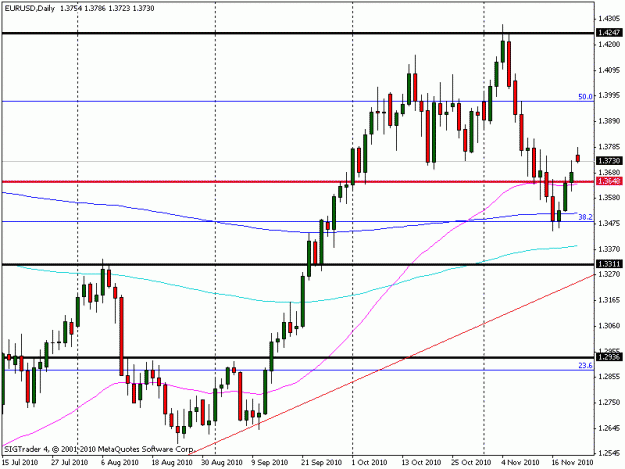This screenshot has height=469, width=625.
Task: Select the 1.3995 price axis value
Action: pyautogui.click(x=609, y=96)
